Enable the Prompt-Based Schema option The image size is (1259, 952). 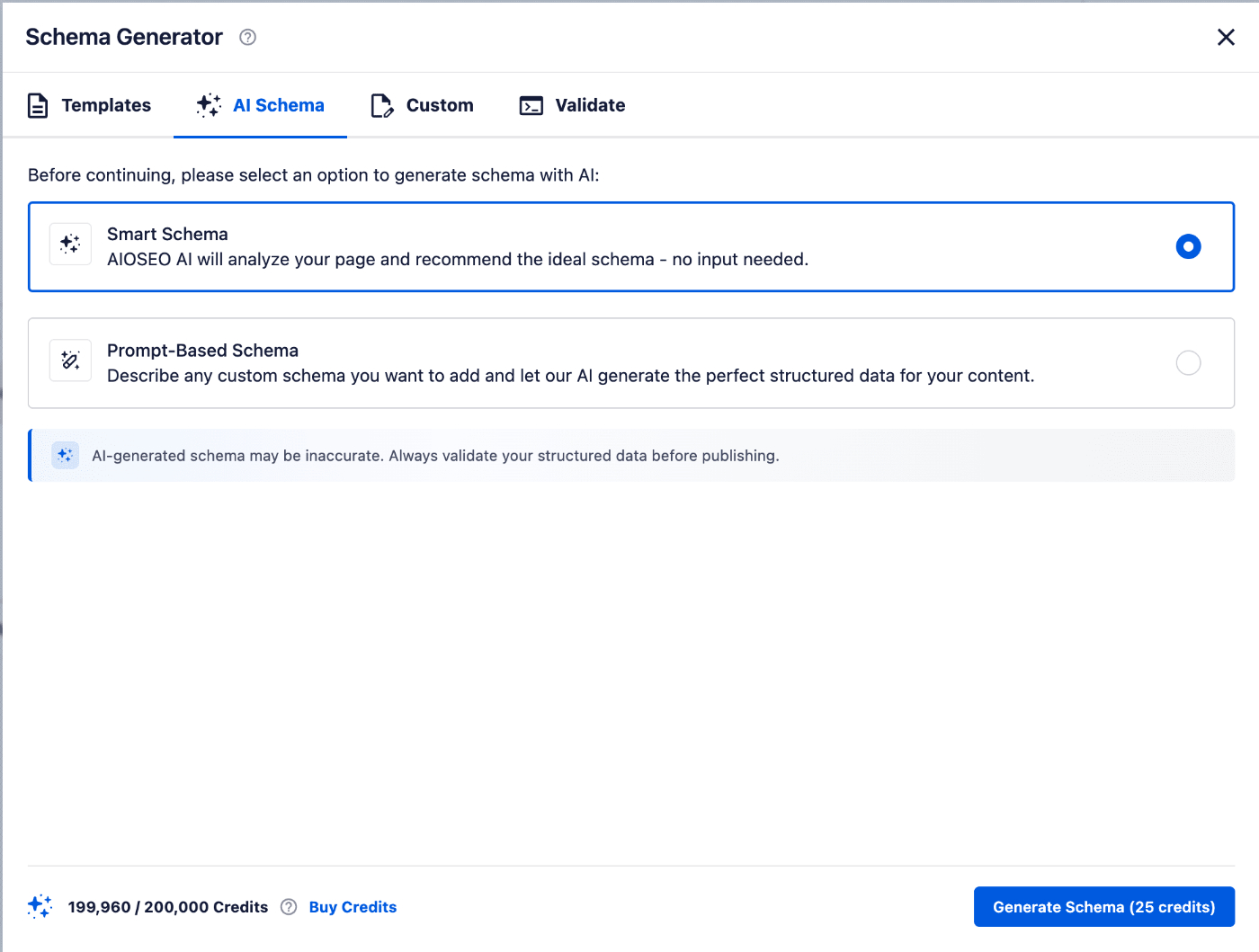1188,362
